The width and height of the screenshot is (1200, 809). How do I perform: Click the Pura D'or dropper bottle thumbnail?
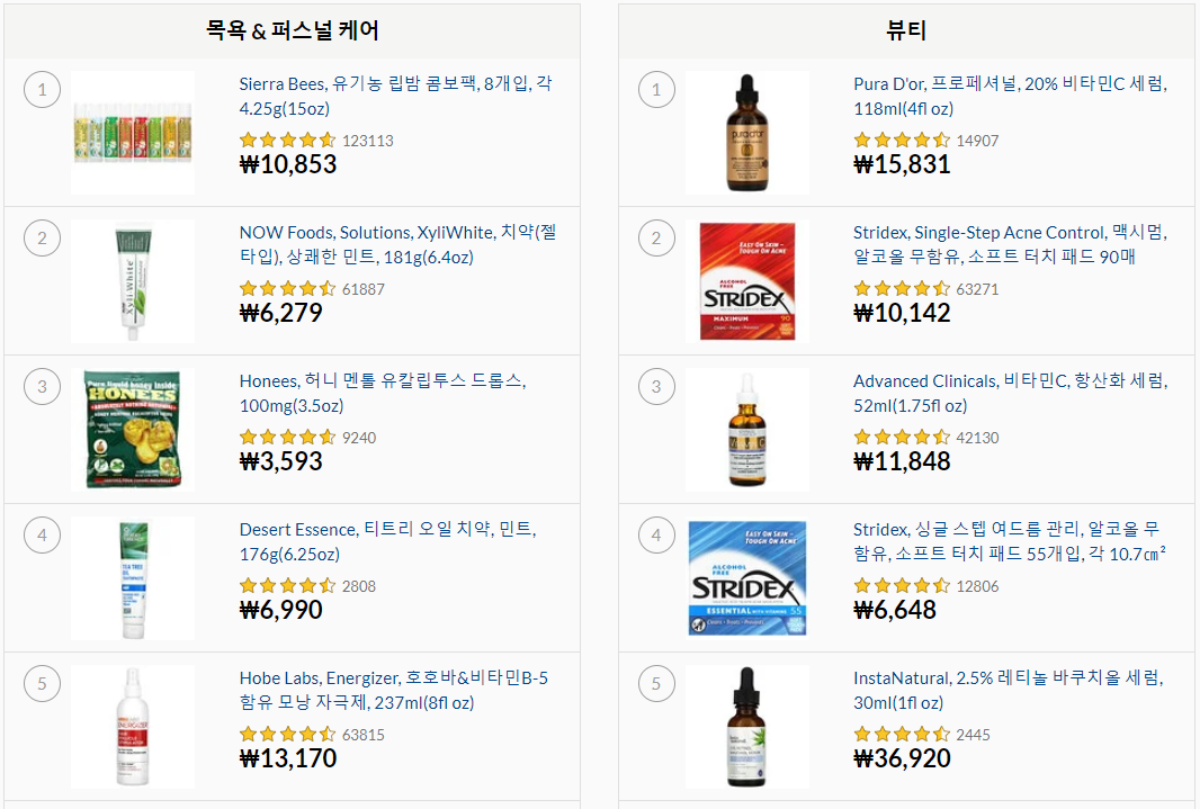point(747,131)
